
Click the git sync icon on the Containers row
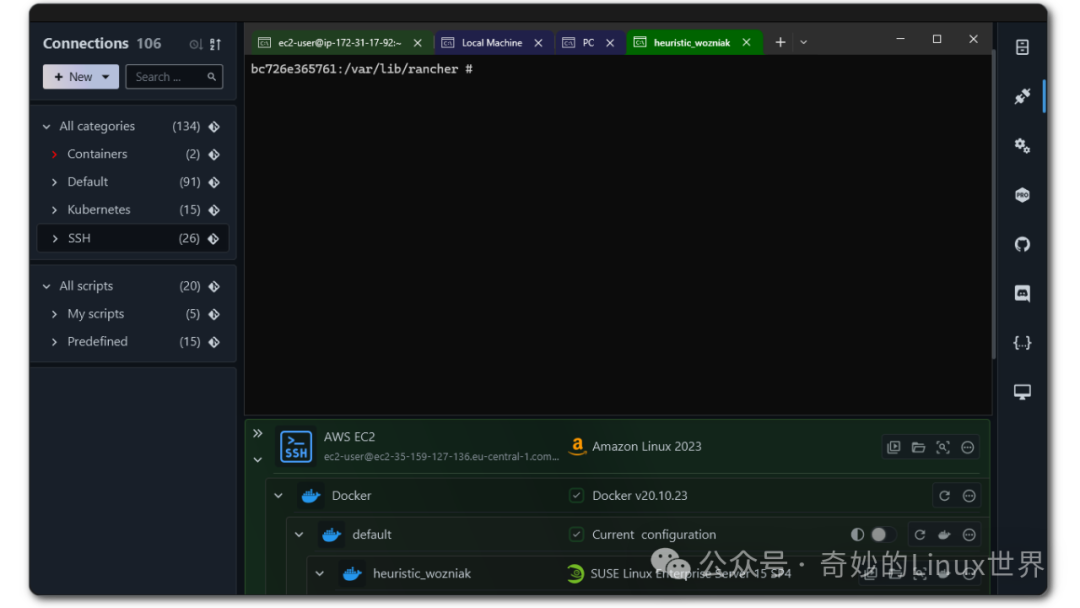point(214,154)
